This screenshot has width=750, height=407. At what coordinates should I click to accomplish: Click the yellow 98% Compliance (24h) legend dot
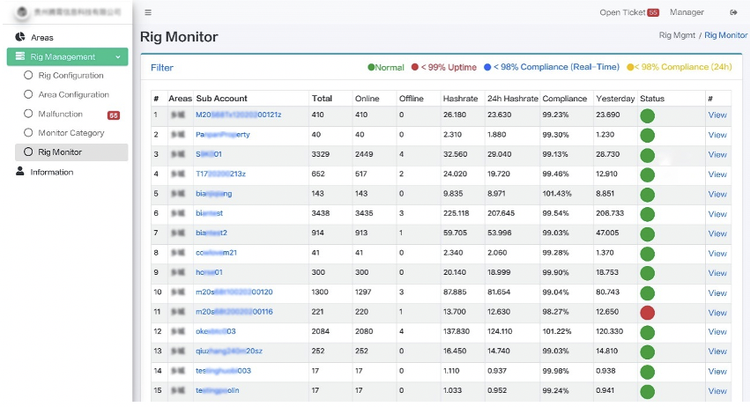pos(630,68)
